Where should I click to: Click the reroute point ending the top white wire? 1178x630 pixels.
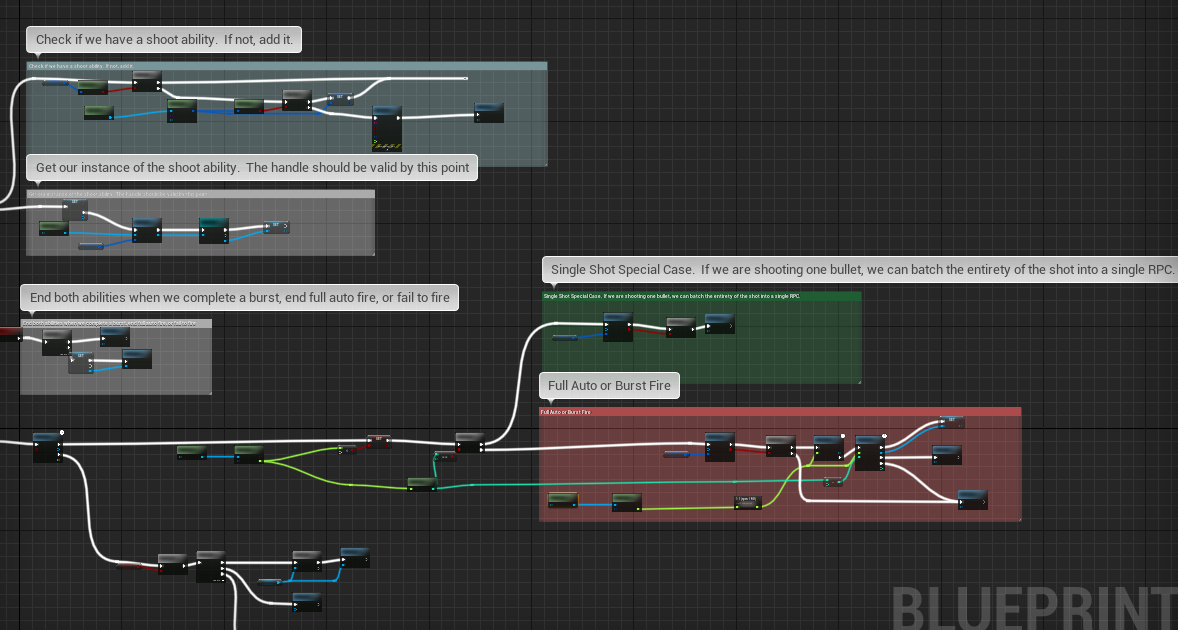pos(465,77)
